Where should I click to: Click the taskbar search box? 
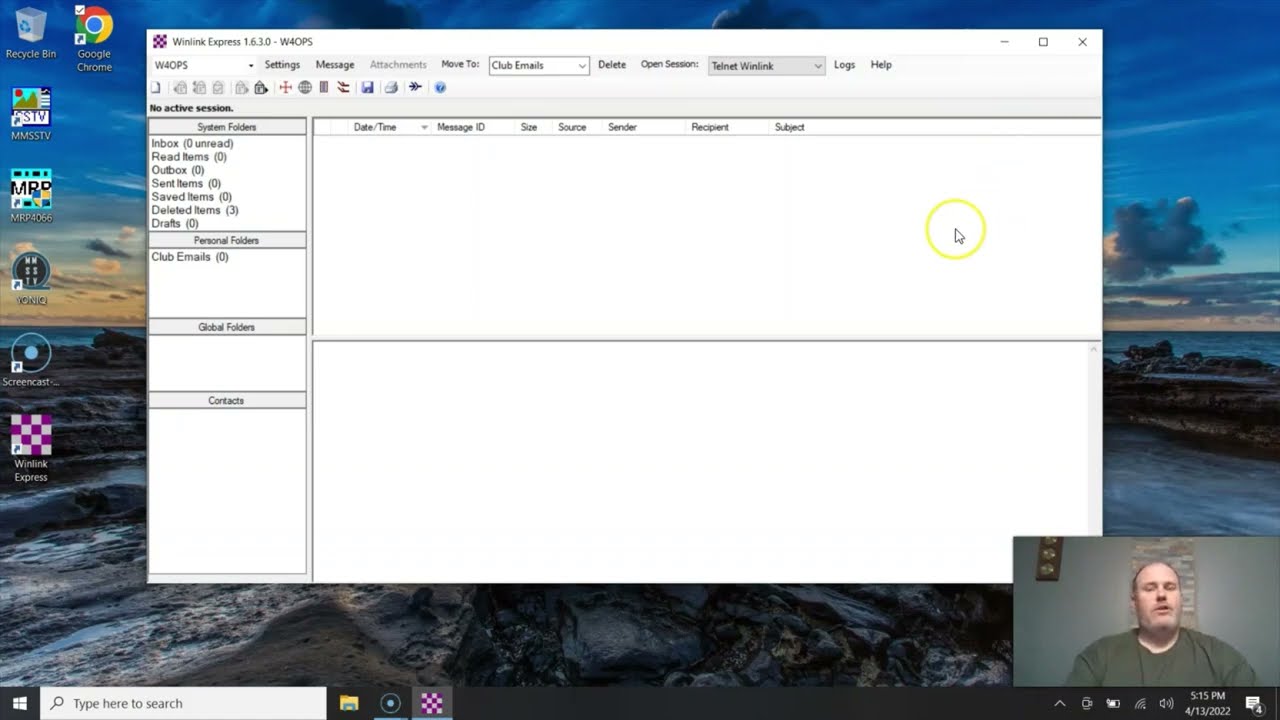point(183,703)
